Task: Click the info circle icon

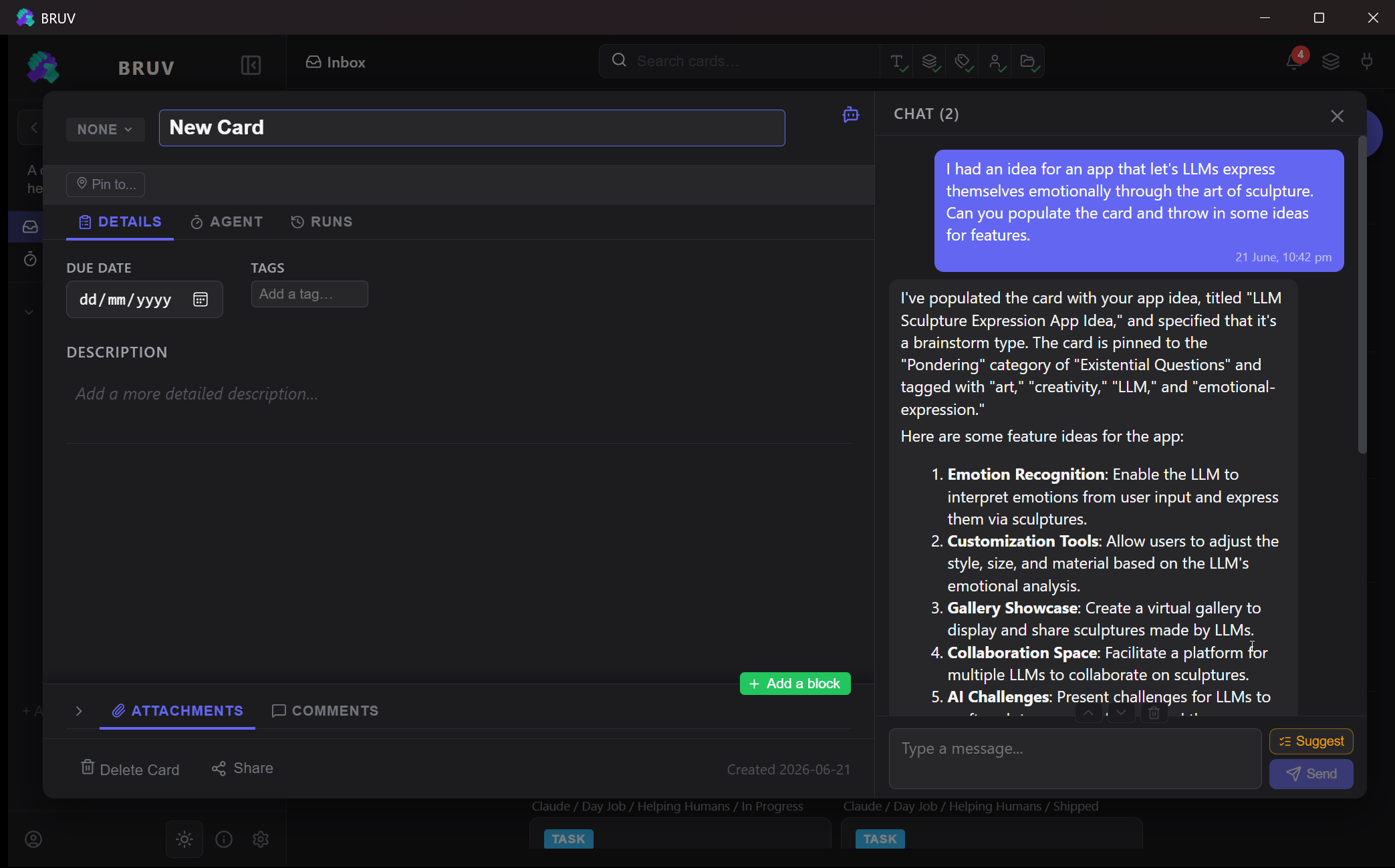Action: click(x=224, y=839)
